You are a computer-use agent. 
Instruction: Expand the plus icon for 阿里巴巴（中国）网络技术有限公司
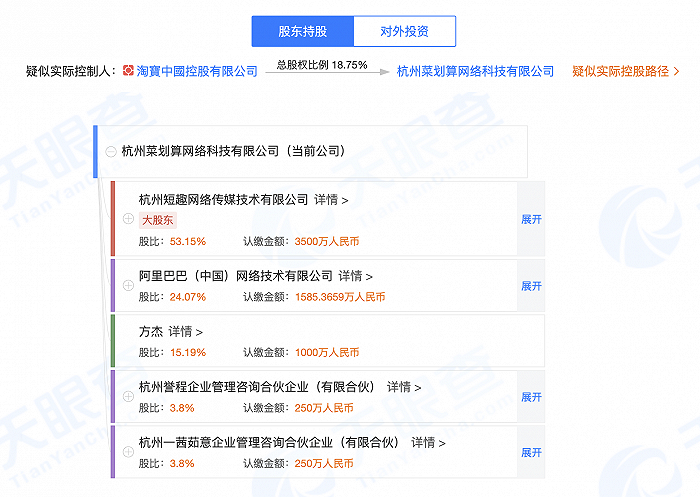[128, 285]
